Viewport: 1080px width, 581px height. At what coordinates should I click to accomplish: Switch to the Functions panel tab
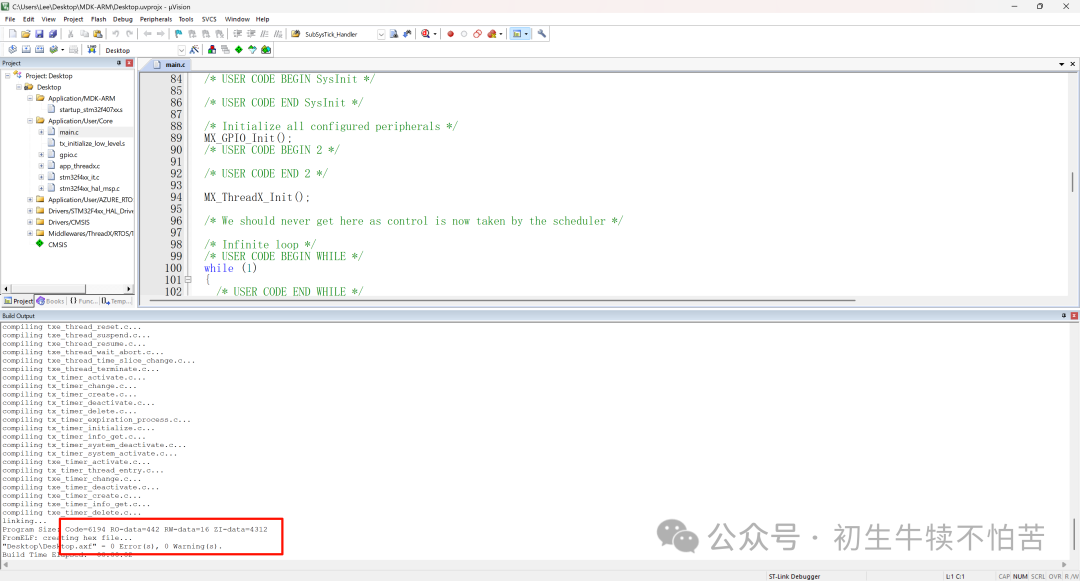pos(83,301)
